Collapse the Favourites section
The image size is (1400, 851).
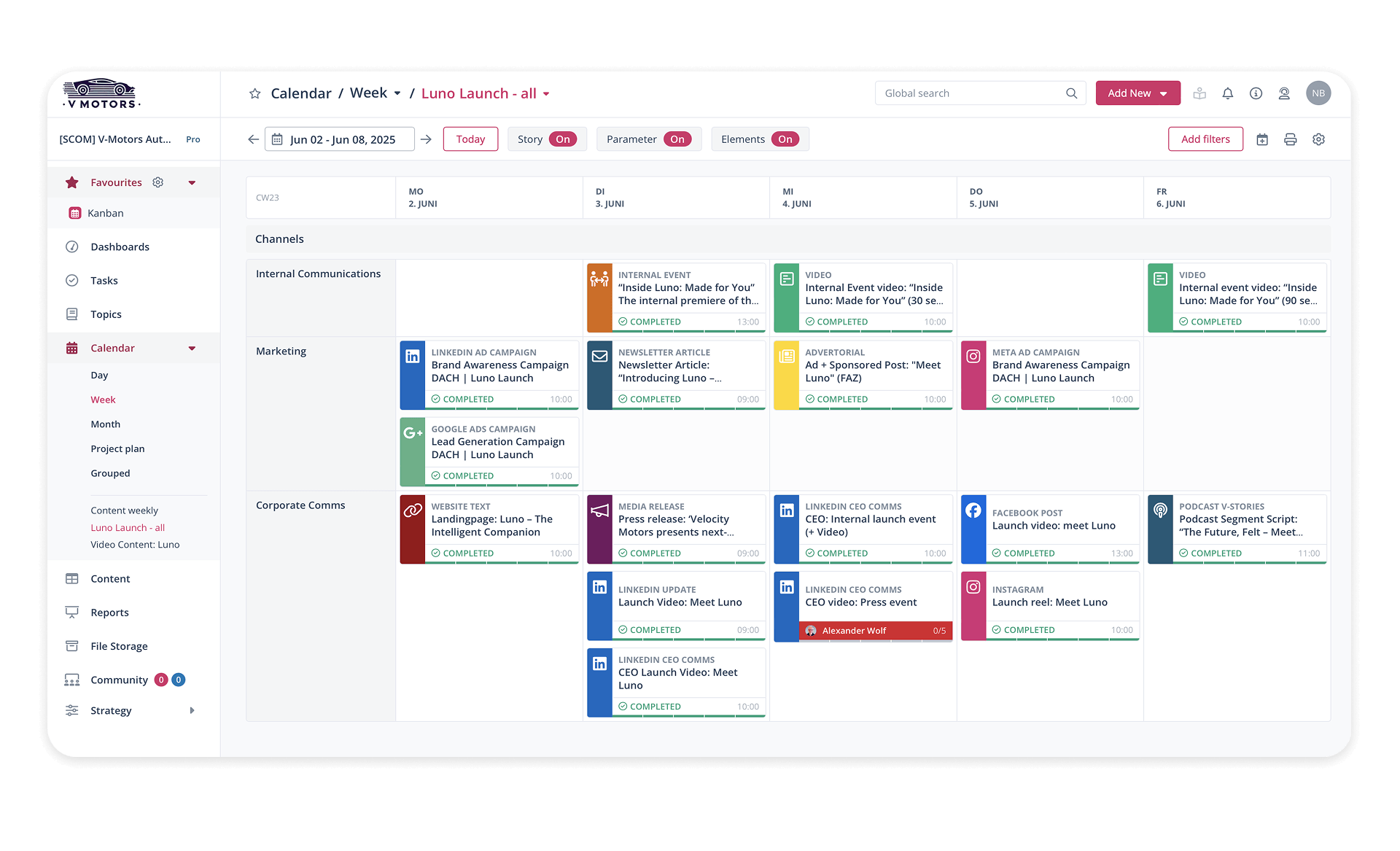click(192, 183)
